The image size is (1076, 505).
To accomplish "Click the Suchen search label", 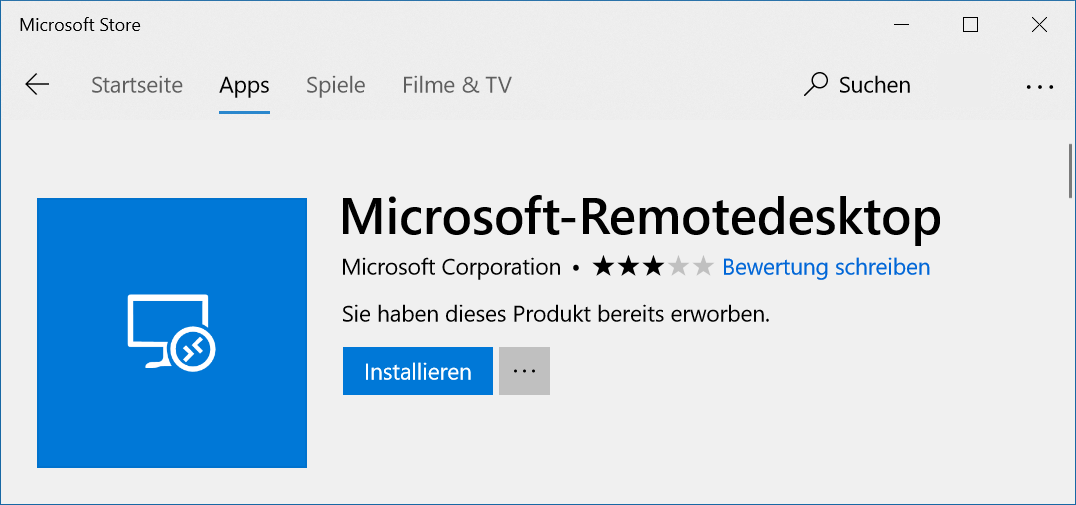I will coord(875,85).
